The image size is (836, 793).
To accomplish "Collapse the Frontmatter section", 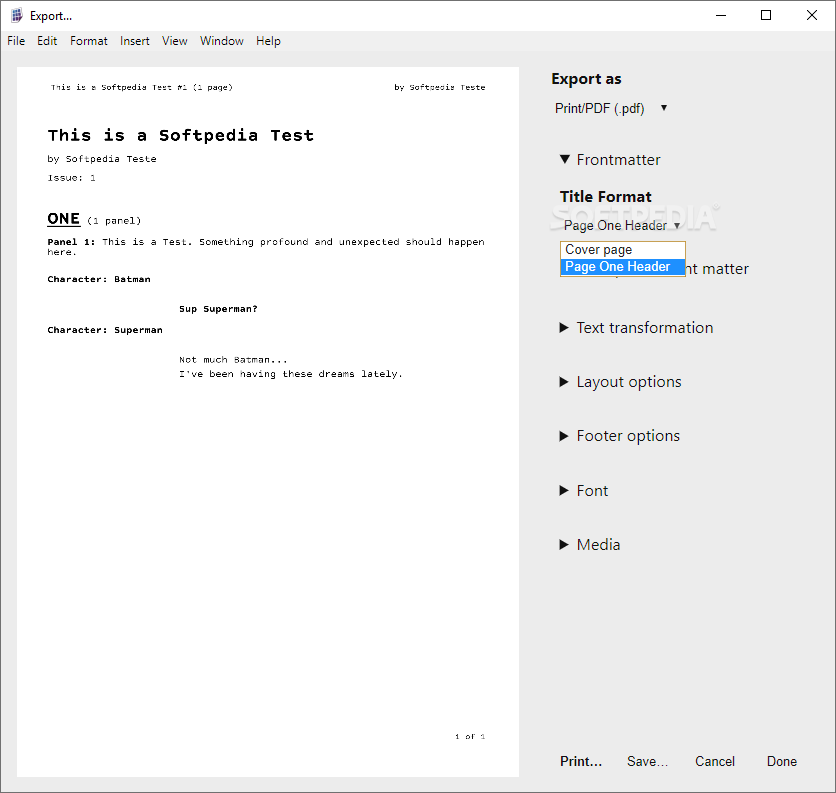I will tap(610, 159).
